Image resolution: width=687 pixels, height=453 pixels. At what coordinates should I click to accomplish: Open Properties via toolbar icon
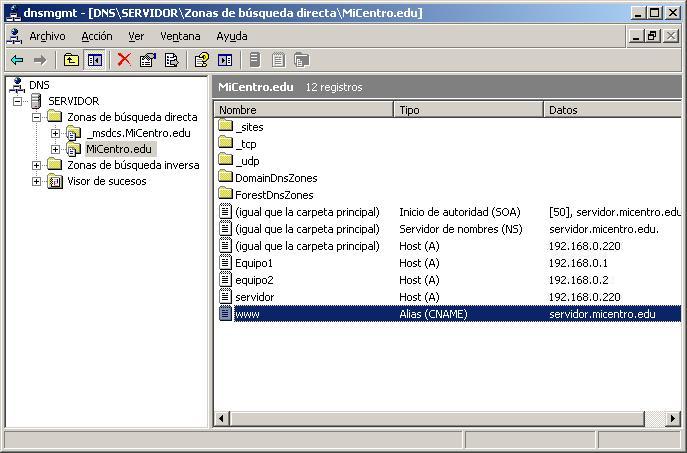click(148, 60)
